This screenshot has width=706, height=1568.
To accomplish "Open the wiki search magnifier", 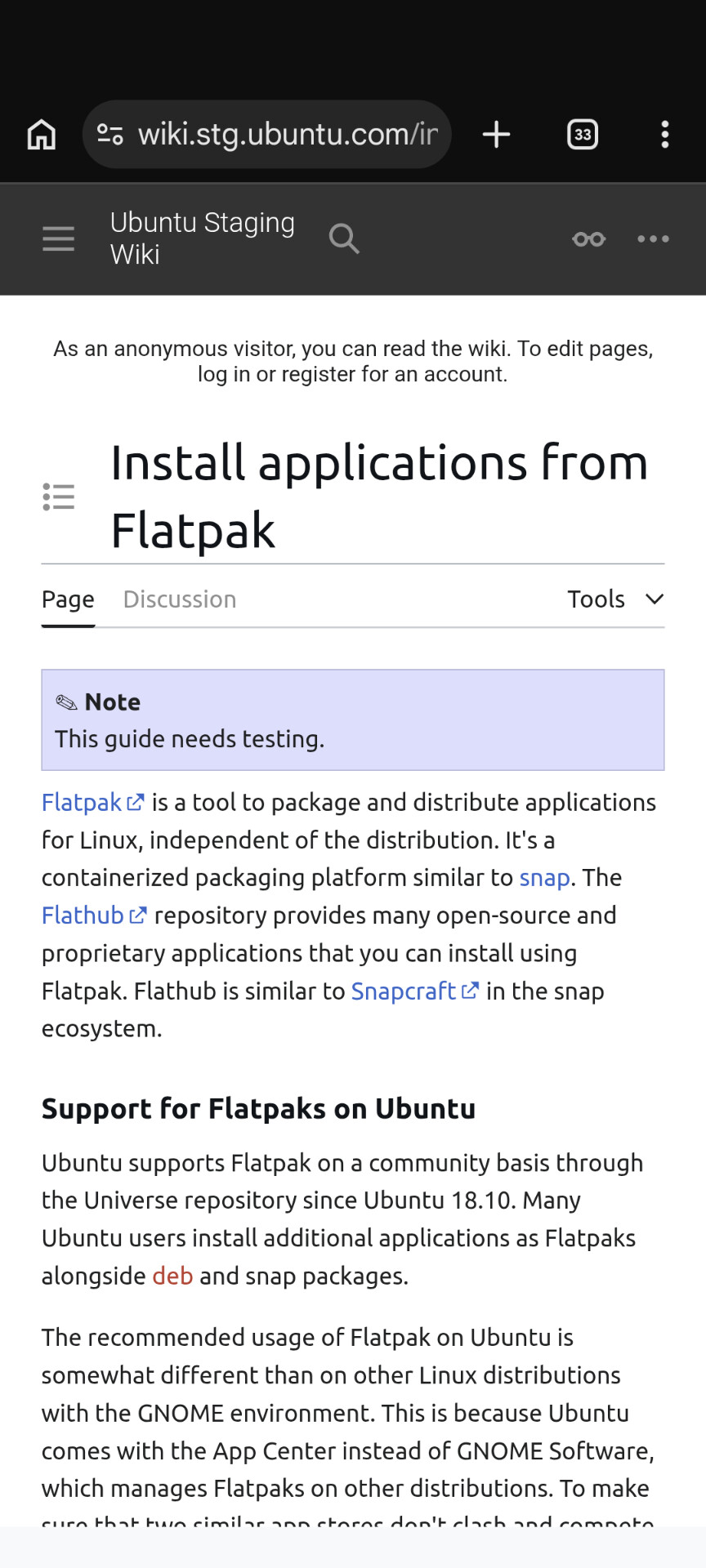I will point(344,238).
